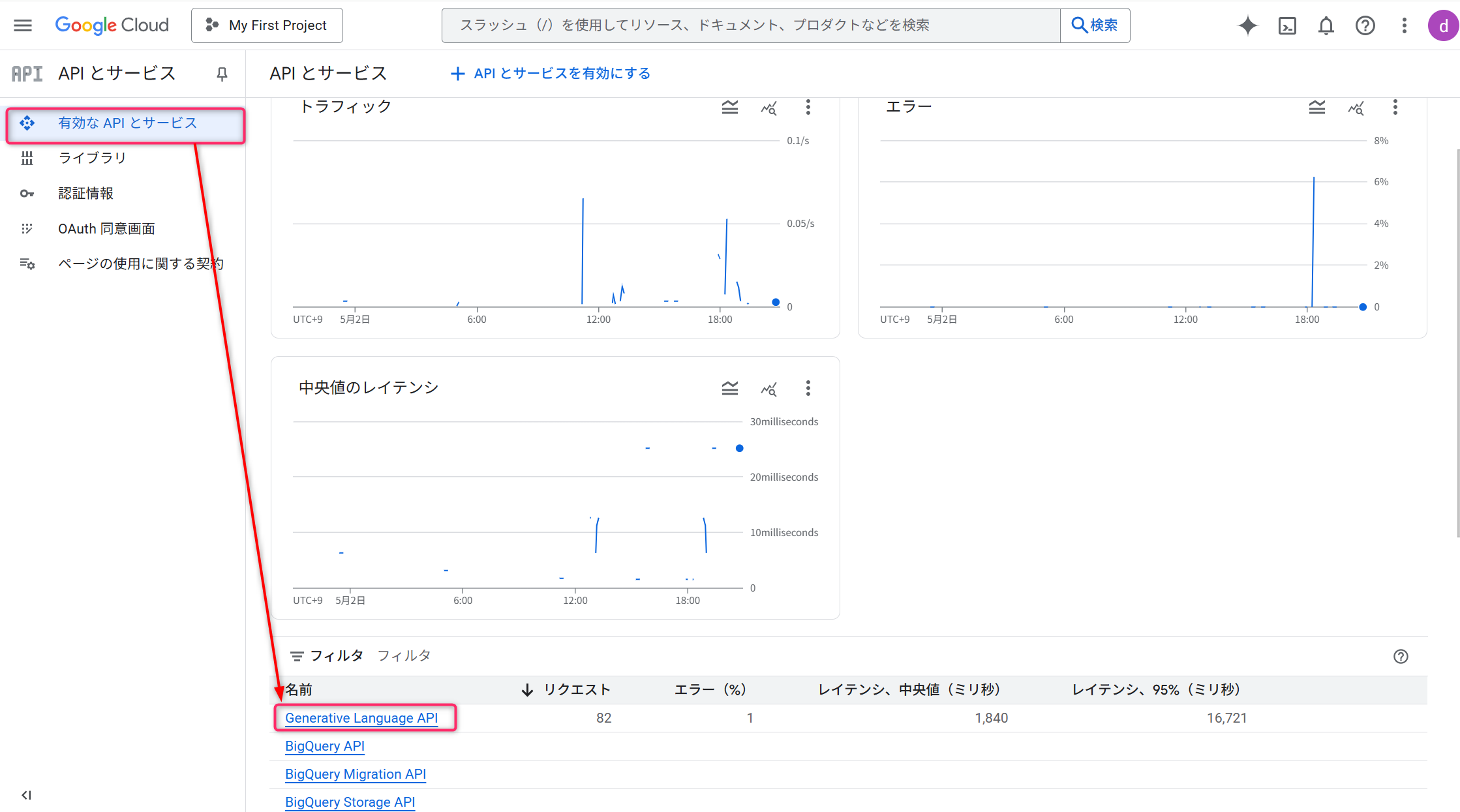
Task: Activate Cloud Shell terminal icon
Action: (x=1287, y=25)
